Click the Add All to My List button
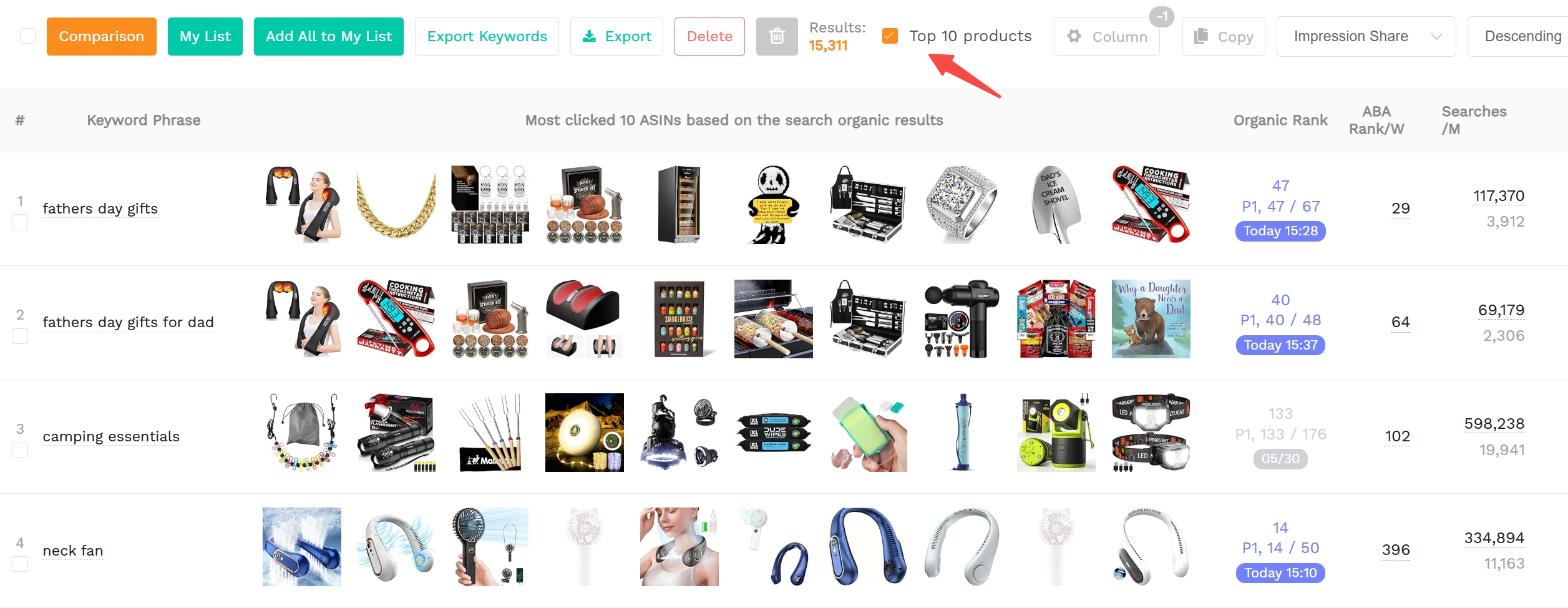 pyautogui.click(x=329, y=36)
